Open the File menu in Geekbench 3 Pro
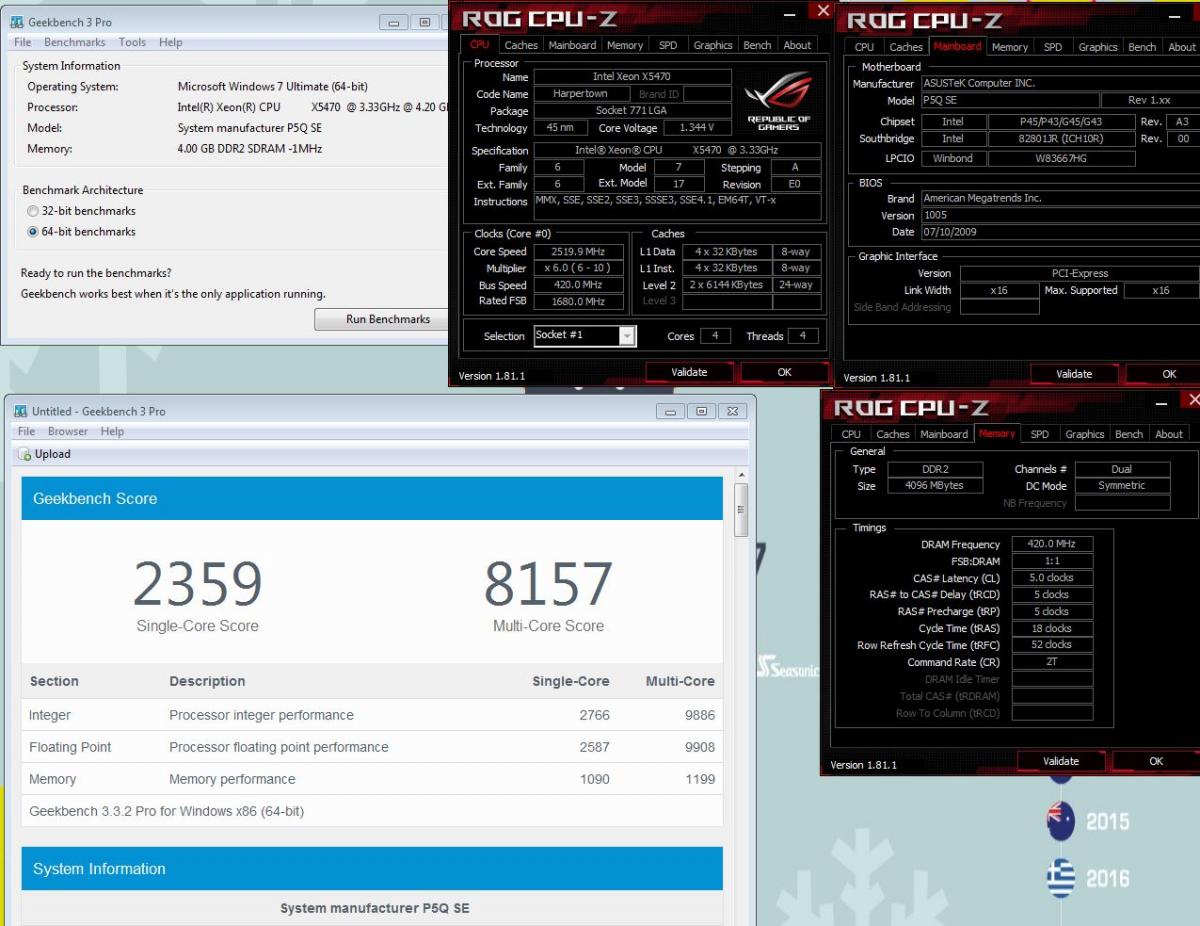Viewport: 1200px width, 926px height. coord(22,42)
